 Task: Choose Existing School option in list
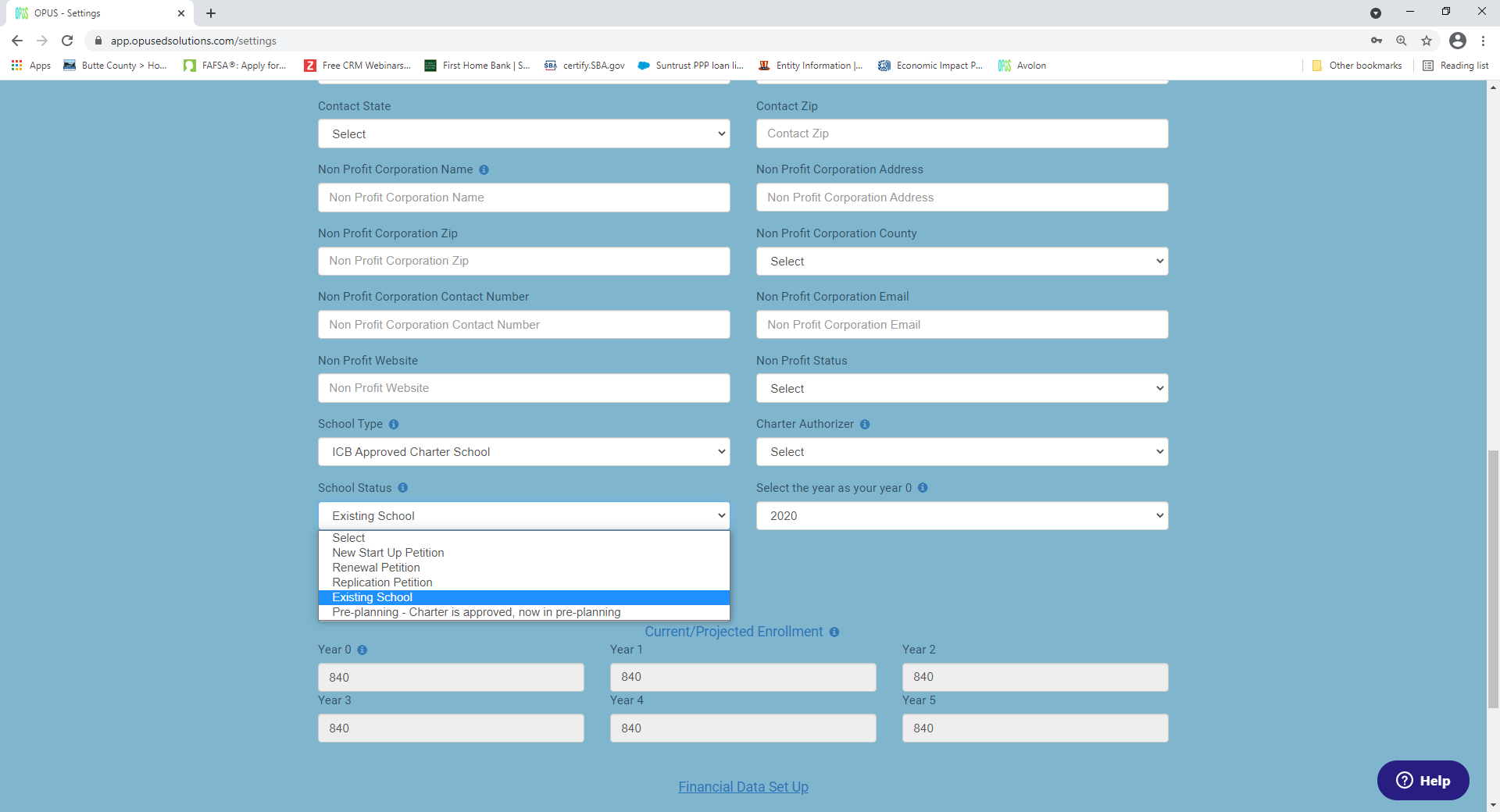click(524, 597)
